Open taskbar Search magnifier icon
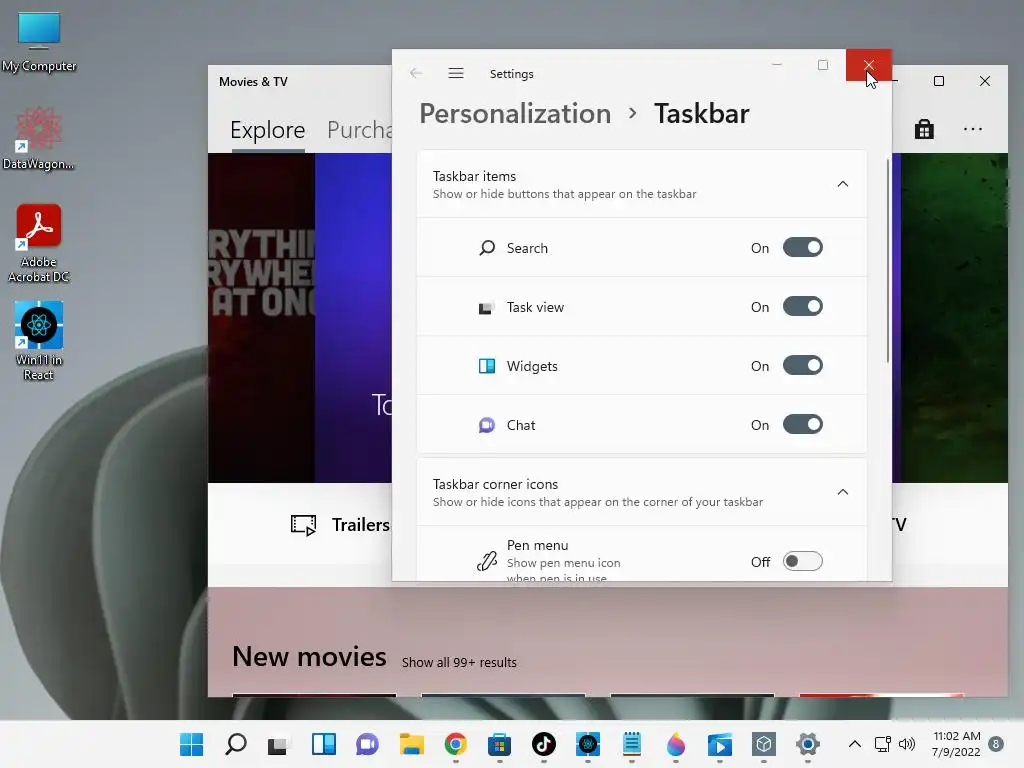Screen dimensions: 1024x768 (x=236, y=744)
